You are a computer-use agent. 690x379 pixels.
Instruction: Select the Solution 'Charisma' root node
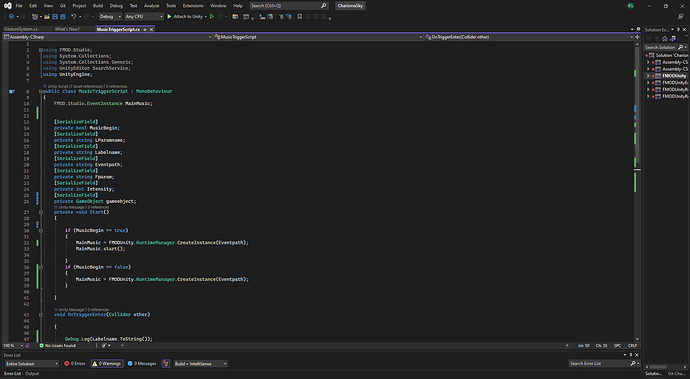coord(668,55)
